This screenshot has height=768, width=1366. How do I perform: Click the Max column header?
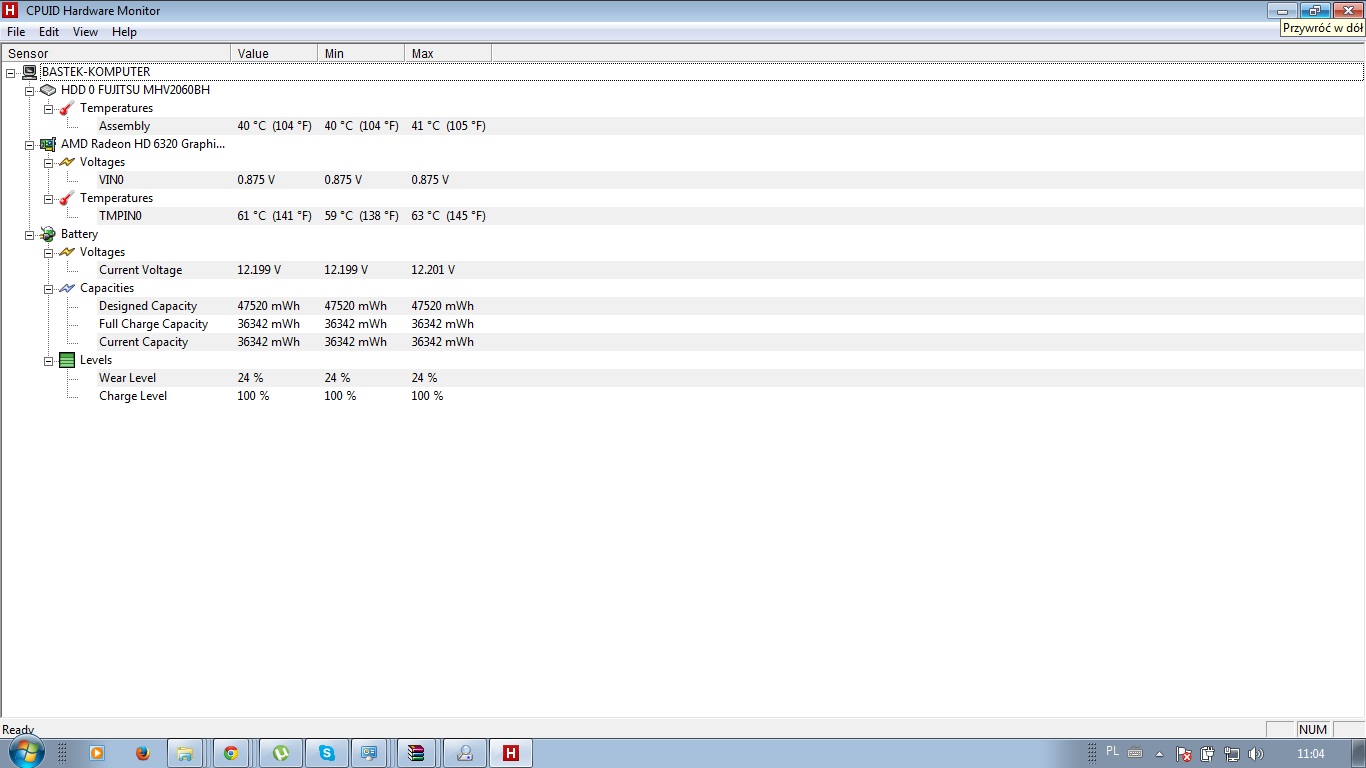tap(448, 53)
